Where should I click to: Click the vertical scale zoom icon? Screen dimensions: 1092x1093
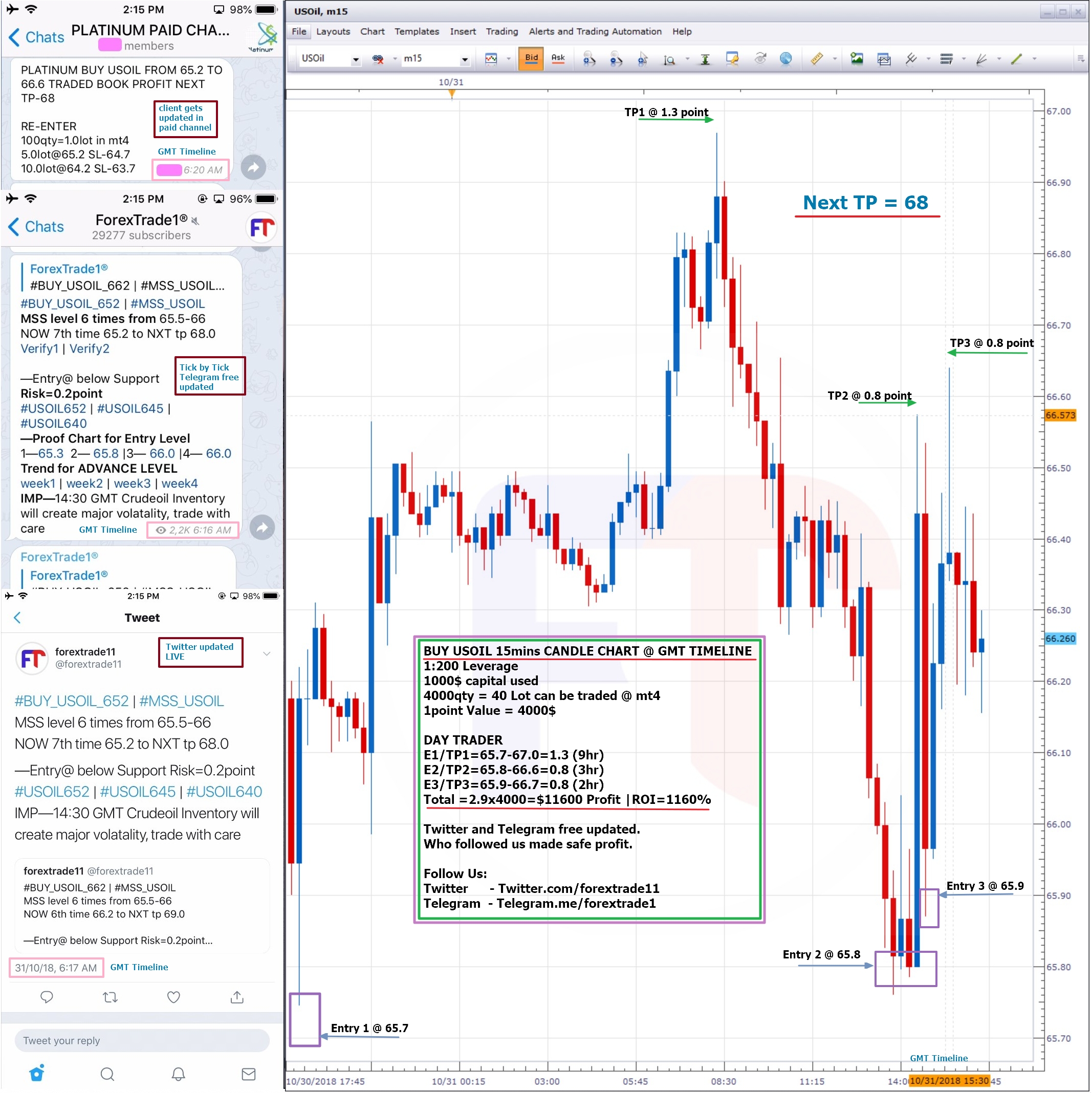669,59
